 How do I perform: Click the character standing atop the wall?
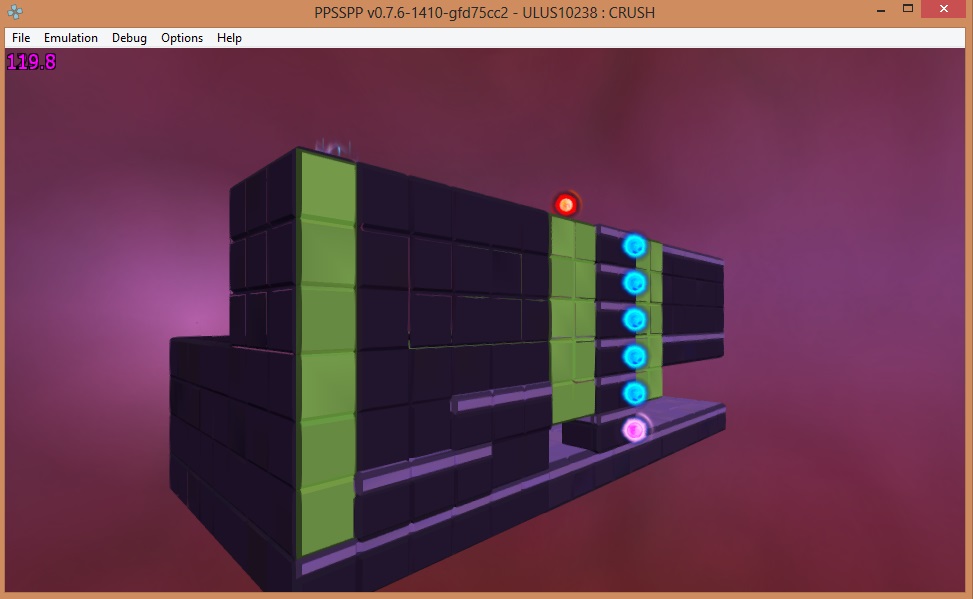[335, 149]
